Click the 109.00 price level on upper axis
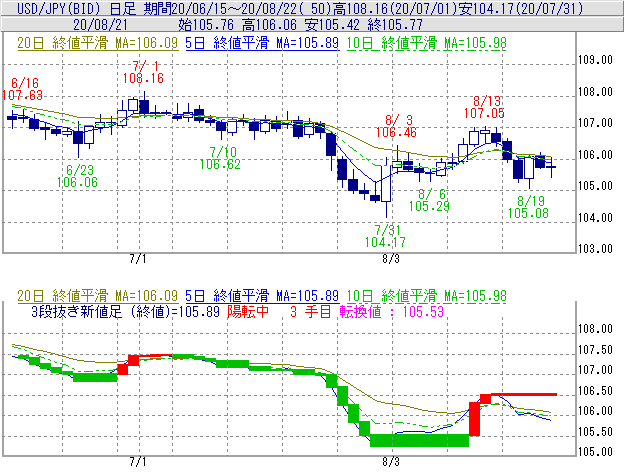The width and height of the screenshot is (624, 474). [595, 60]
